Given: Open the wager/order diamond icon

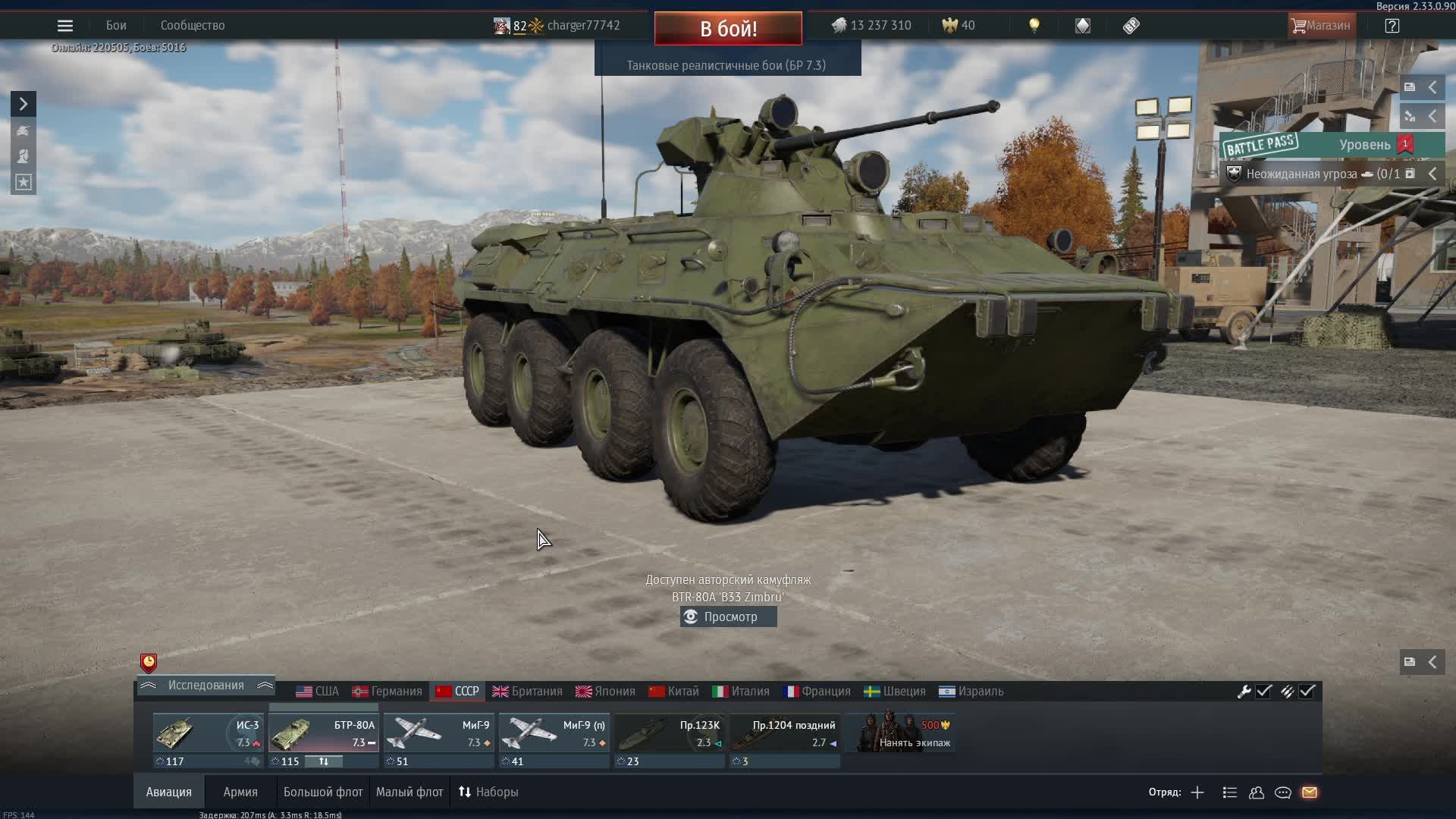Looking at the screenshot, I should pyautogui.click(x=1082, y=25).
